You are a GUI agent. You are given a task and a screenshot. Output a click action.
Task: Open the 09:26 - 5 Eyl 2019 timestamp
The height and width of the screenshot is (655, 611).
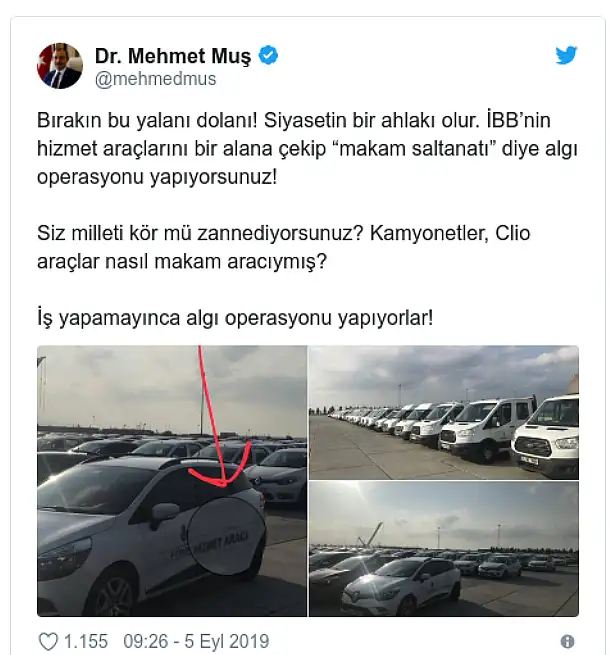[196, 641]
